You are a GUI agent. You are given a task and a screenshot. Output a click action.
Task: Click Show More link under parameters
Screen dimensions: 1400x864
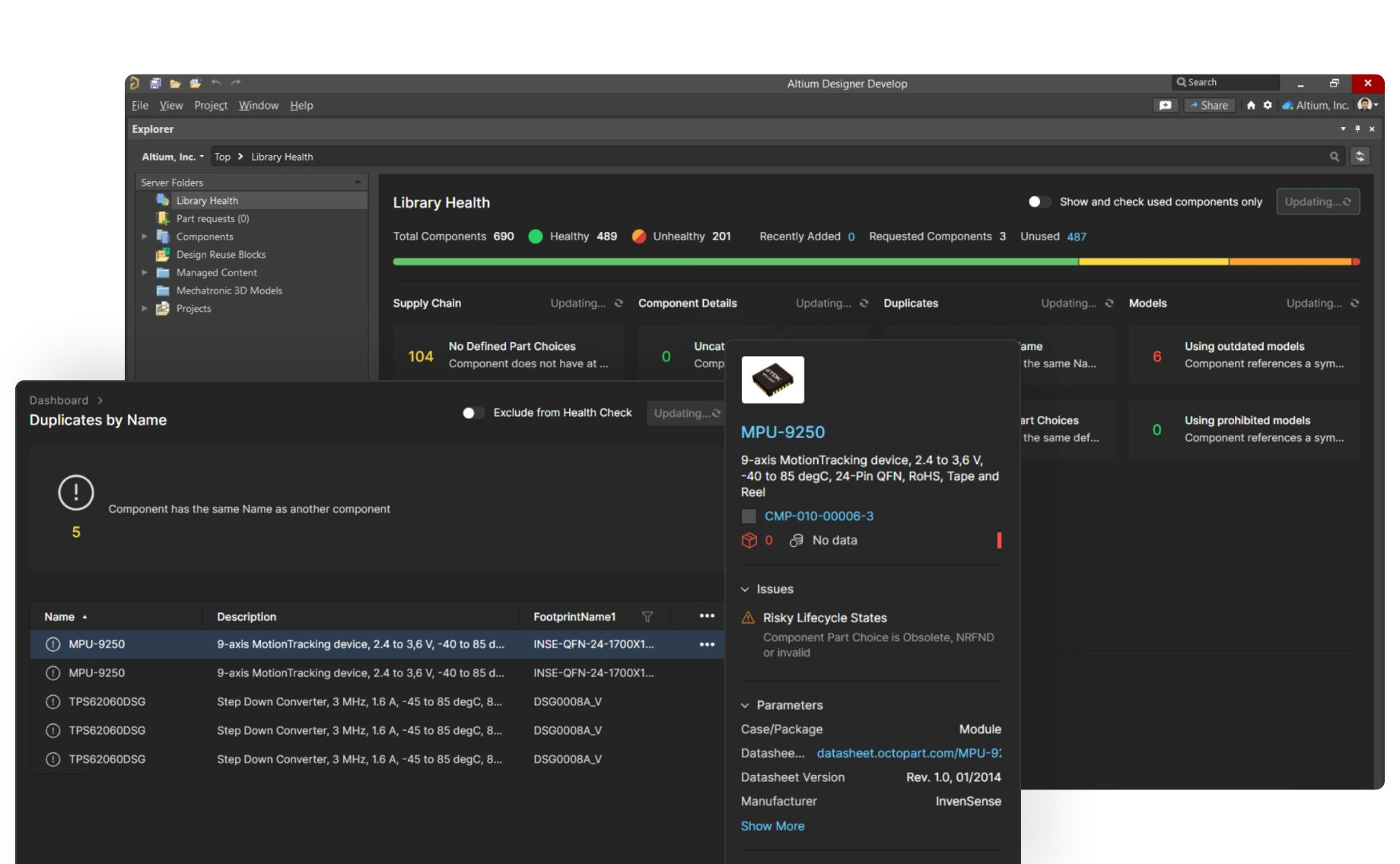click(772, 826)
